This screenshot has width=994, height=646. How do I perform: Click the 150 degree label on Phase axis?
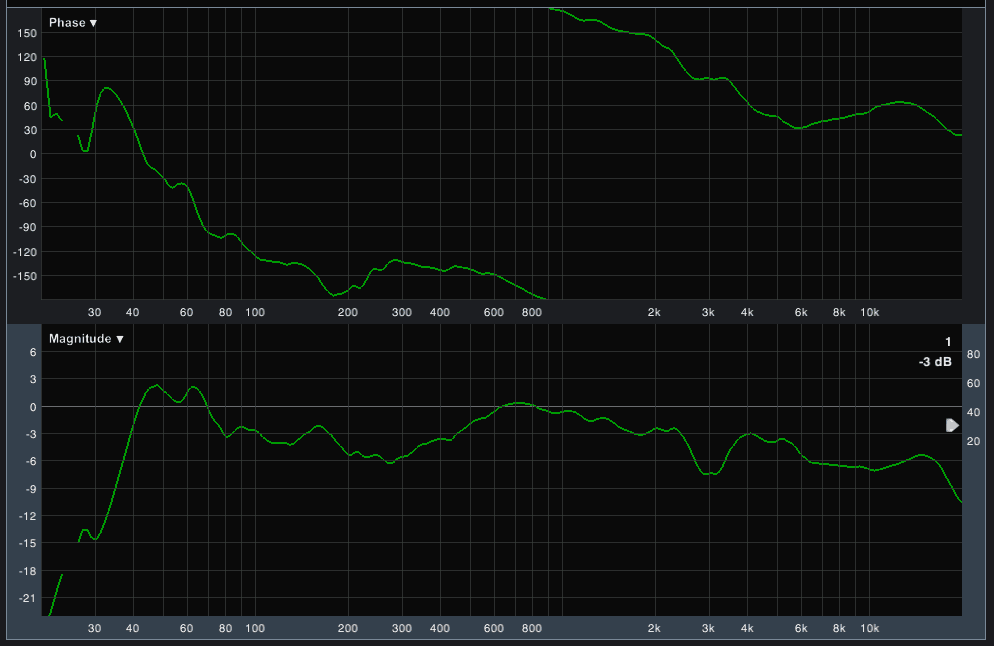tap(26, 33)
